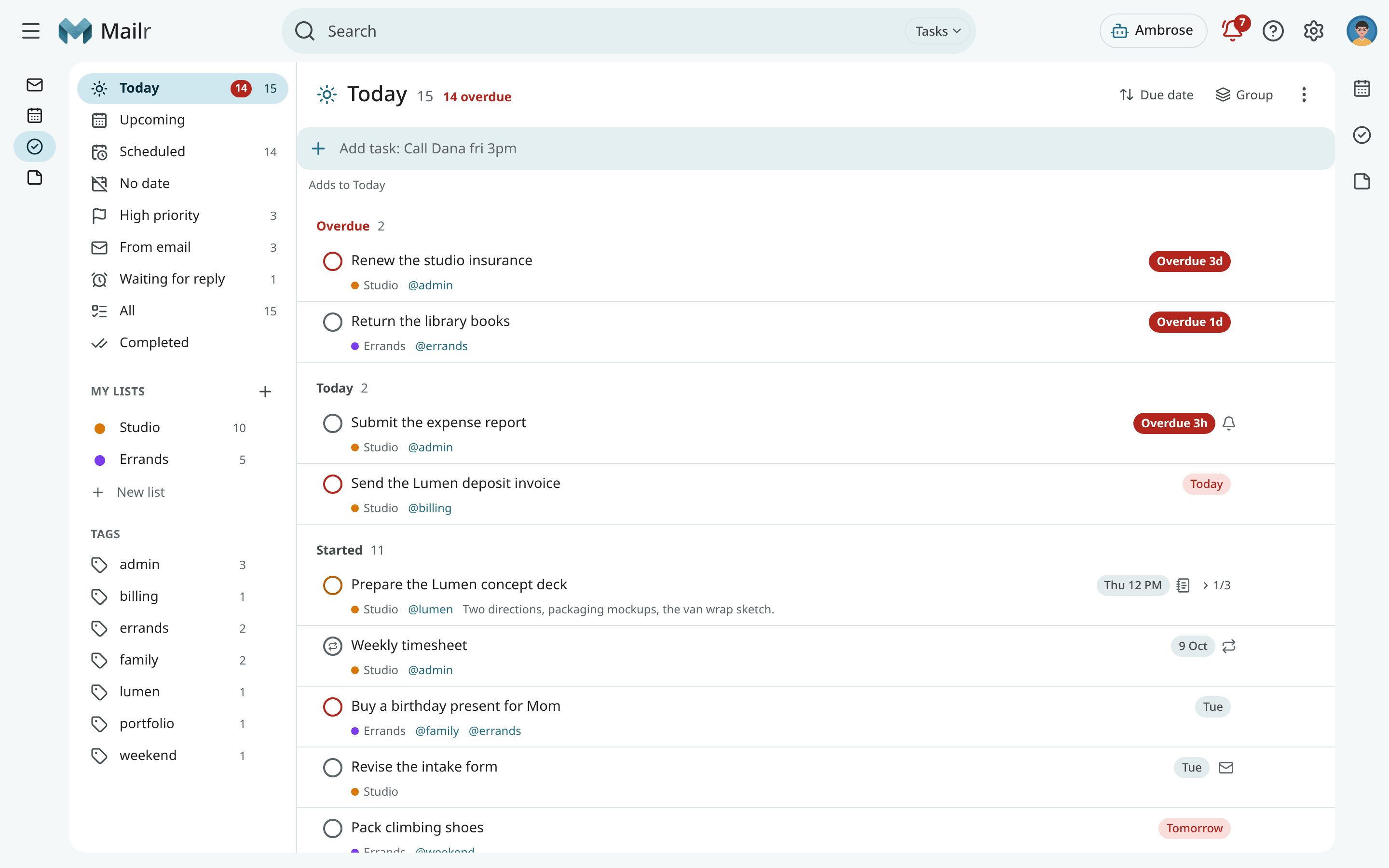The height and width of the screenshot is (868, 1389).
Task: Open the user profile avatar
Action: pos(1362,31)
